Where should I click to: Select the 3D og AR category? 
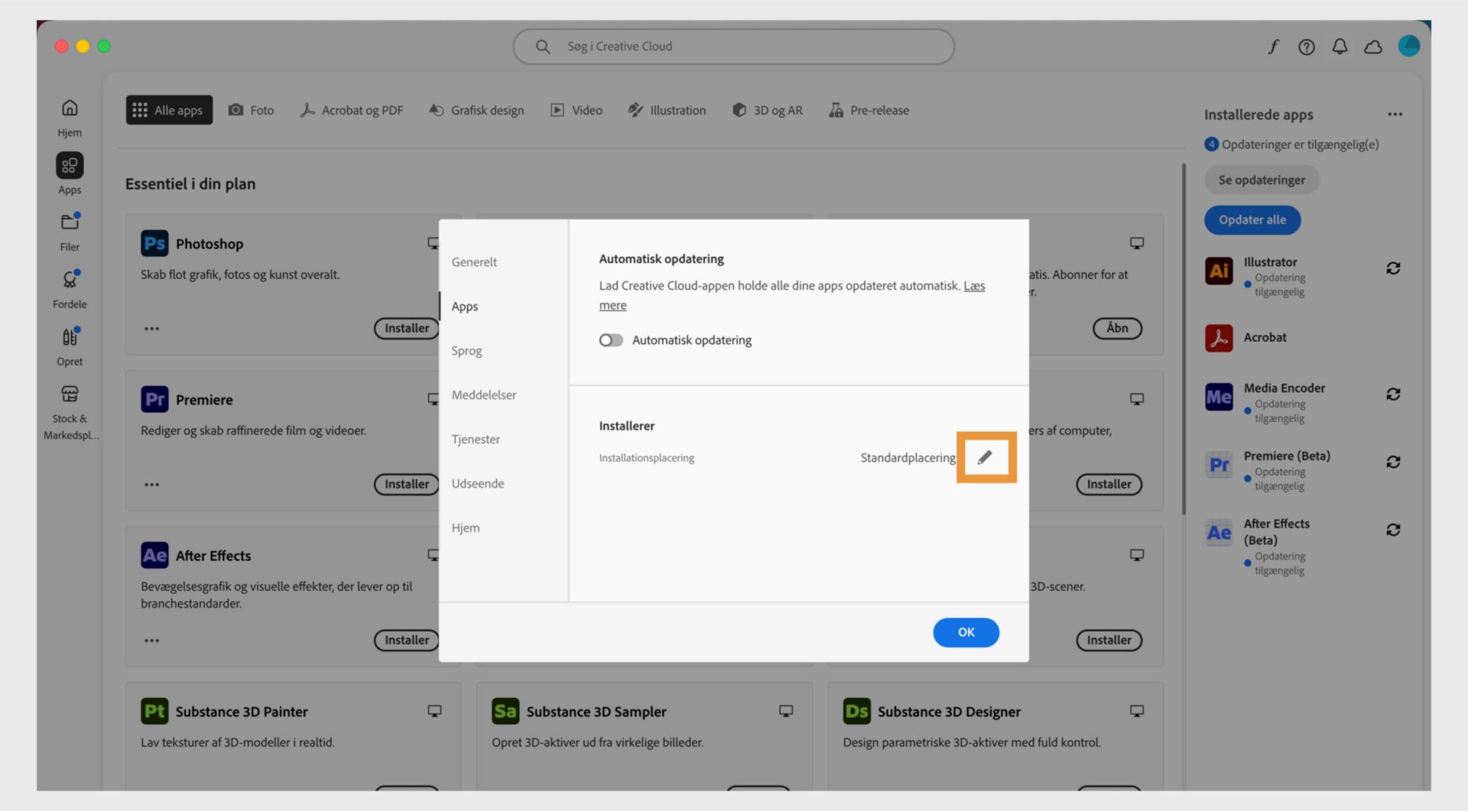click(768, 110)
